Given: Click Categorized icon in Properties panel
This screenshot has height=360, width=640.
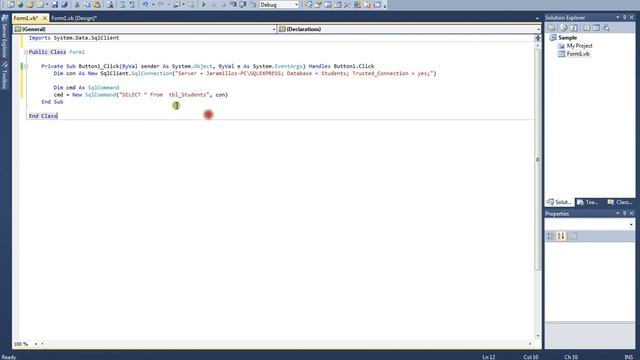Looking at the screenshot, I should (x=551, y=236).
